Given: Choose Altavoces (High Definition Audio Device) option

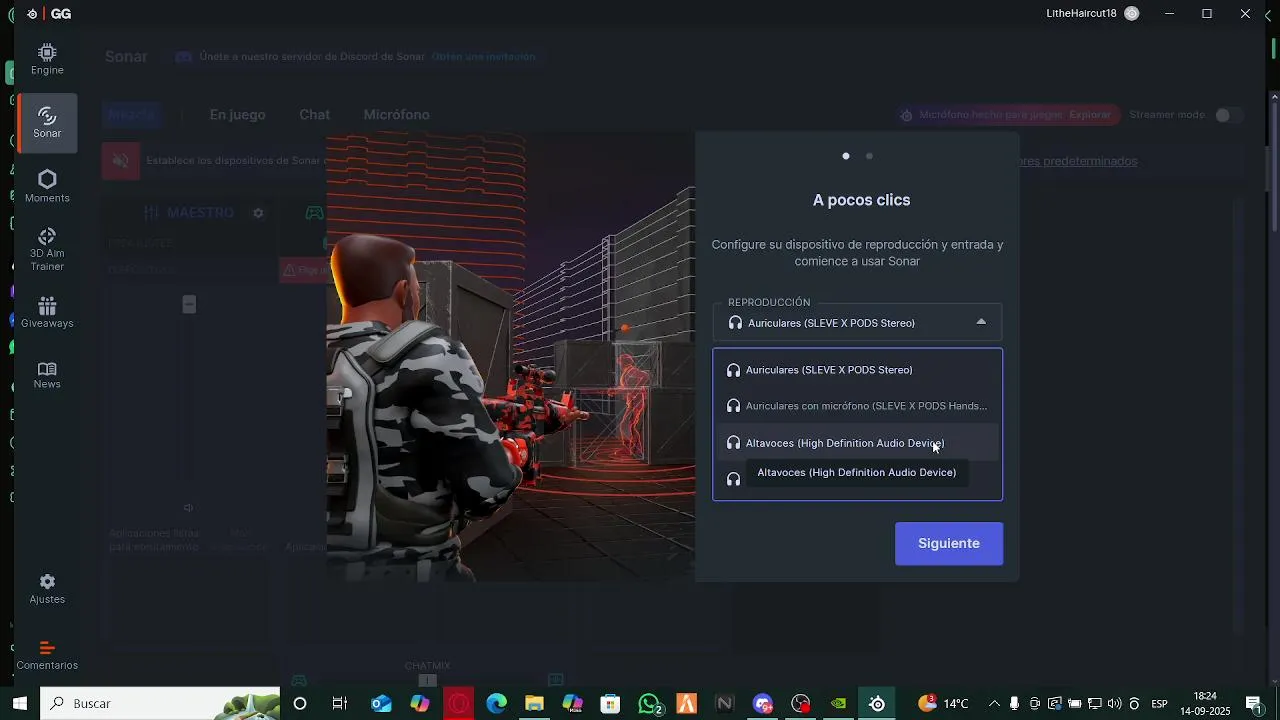Looking at the screenshot, I should pos(857,443).
